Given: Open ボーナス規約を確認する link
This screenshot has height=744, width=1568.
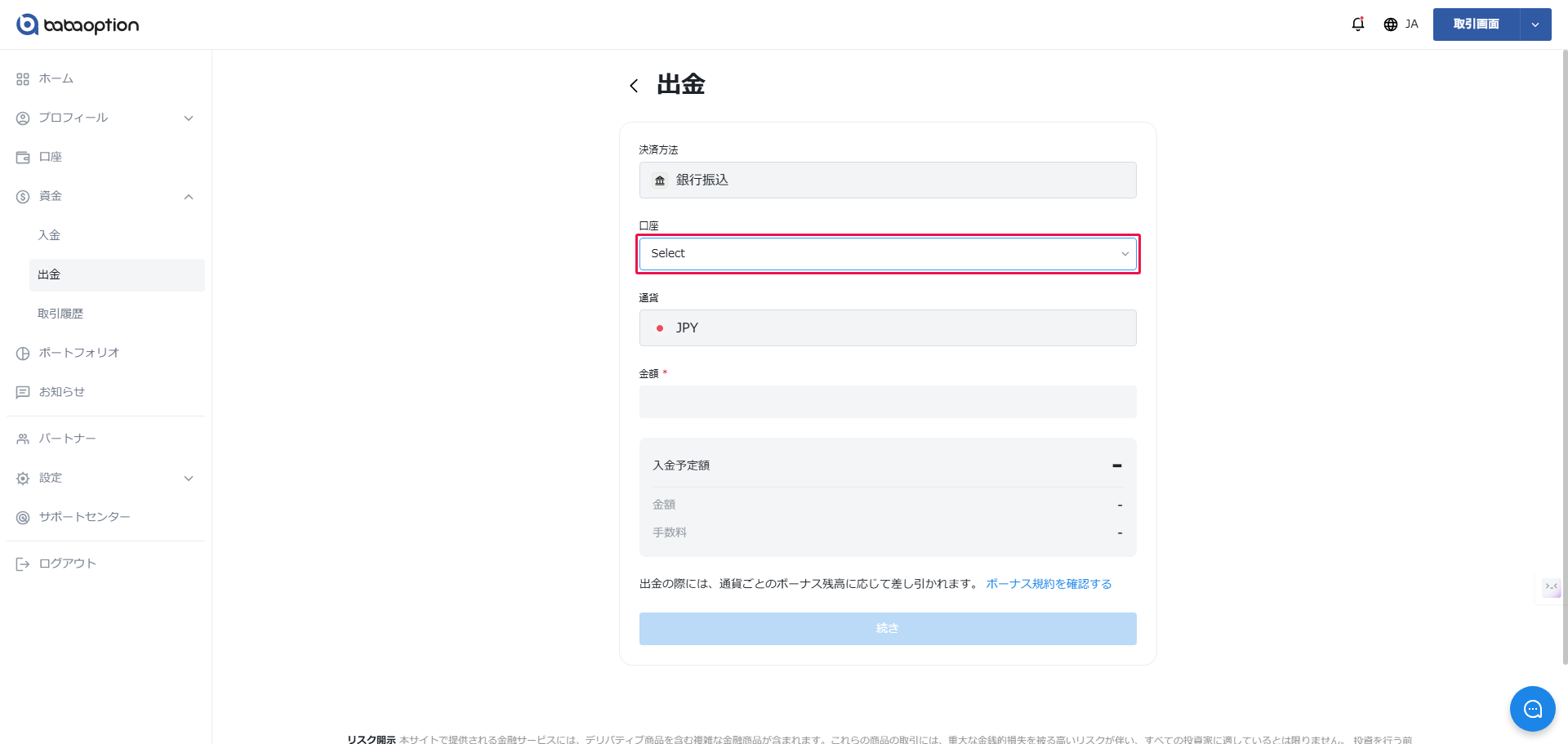Looking at the screenshot, I should point(1049,584).
